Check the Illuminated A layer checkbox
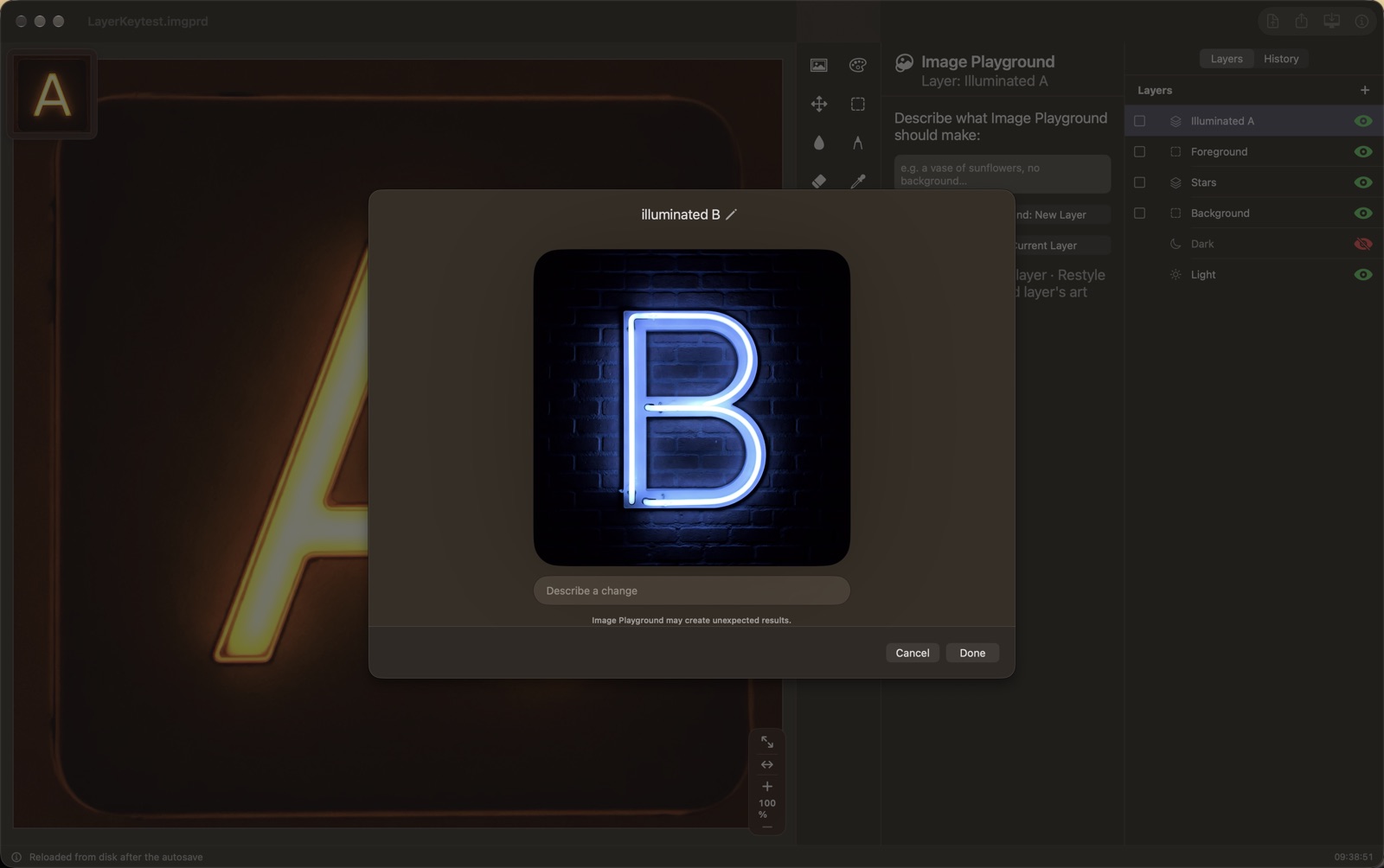The width and height of the screenshot is (1384, 868). [x=1139, y=121]
